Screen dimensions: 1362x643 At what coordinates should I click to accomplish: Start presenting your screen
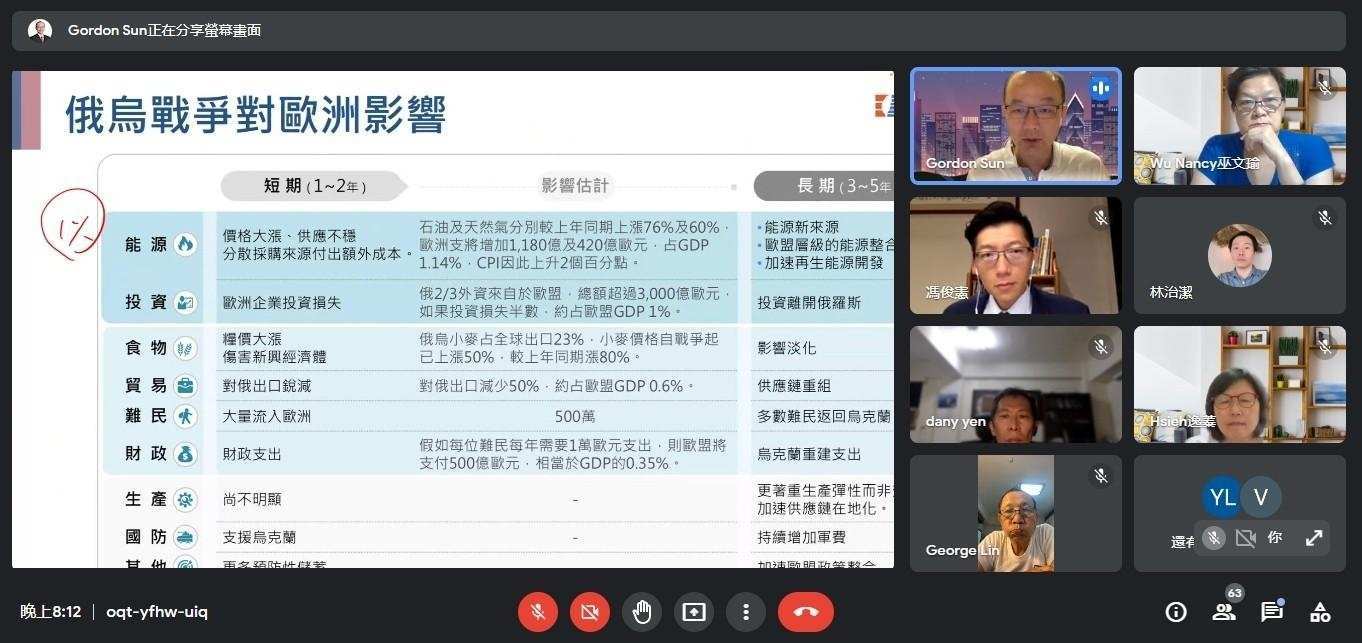[694, 612]
